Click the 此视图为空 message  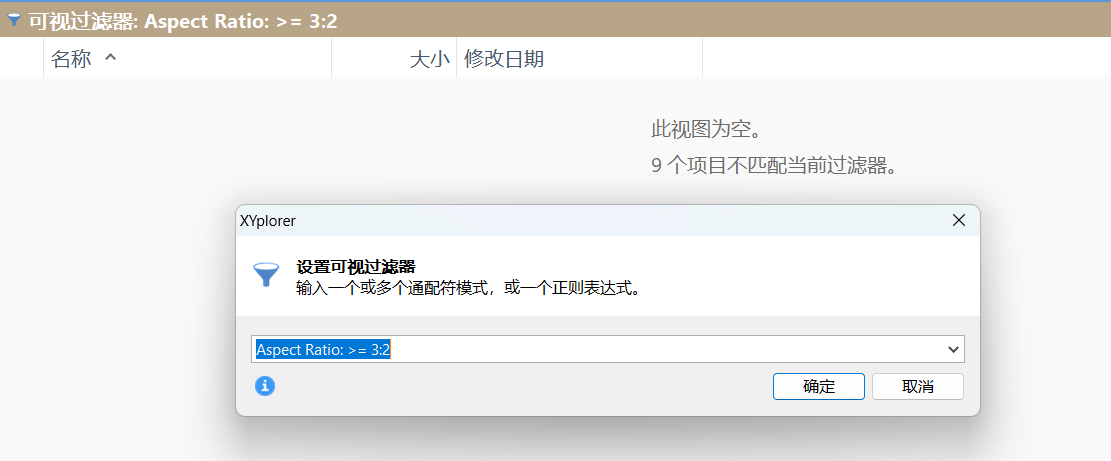pos(706,130)
